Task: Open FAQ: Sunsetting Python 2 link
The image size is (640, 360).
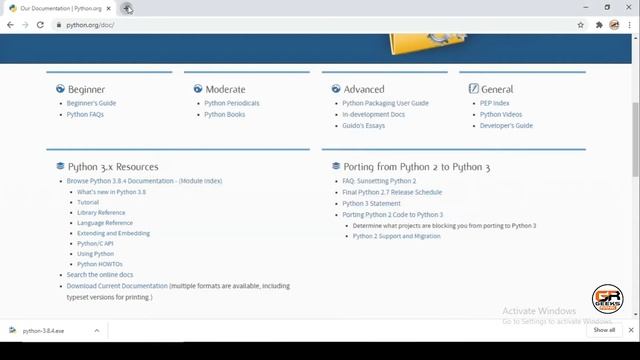Action: (x=379, y=181)
